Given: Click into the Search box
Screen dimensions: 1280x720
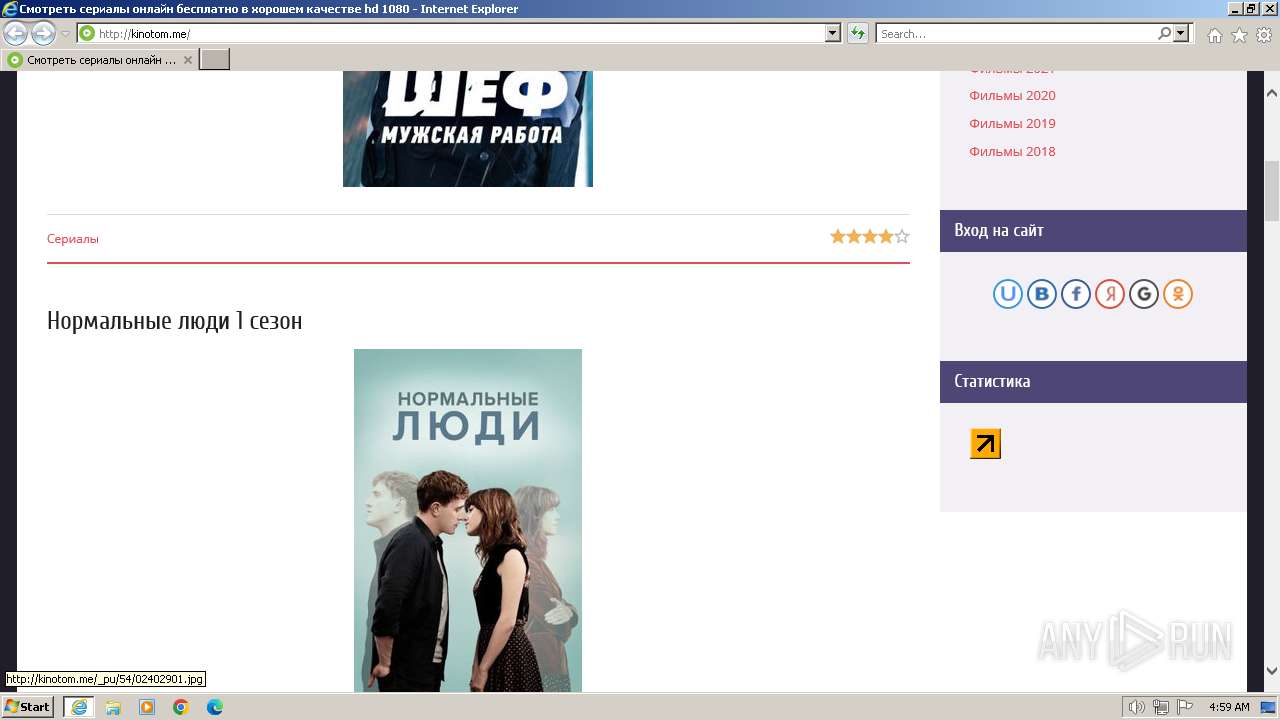Looking at the screenshot, I should 1016,34.
